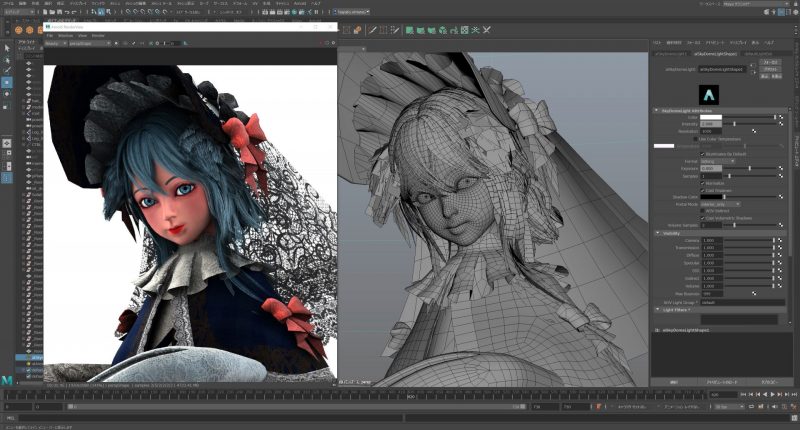Activate the highlighted Move tool
This screenshot has height=430, width=800.
click(x=7, y=82)
